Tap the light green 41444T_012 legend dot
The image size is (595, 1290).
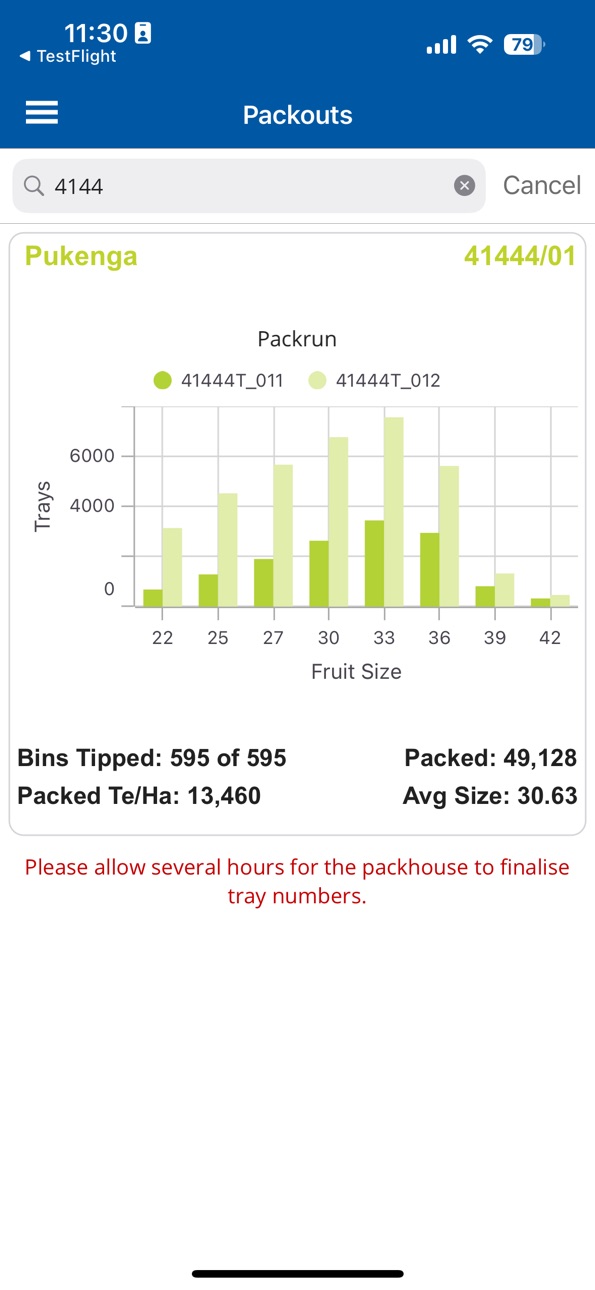pyautogui.click(x=318, y=380)
